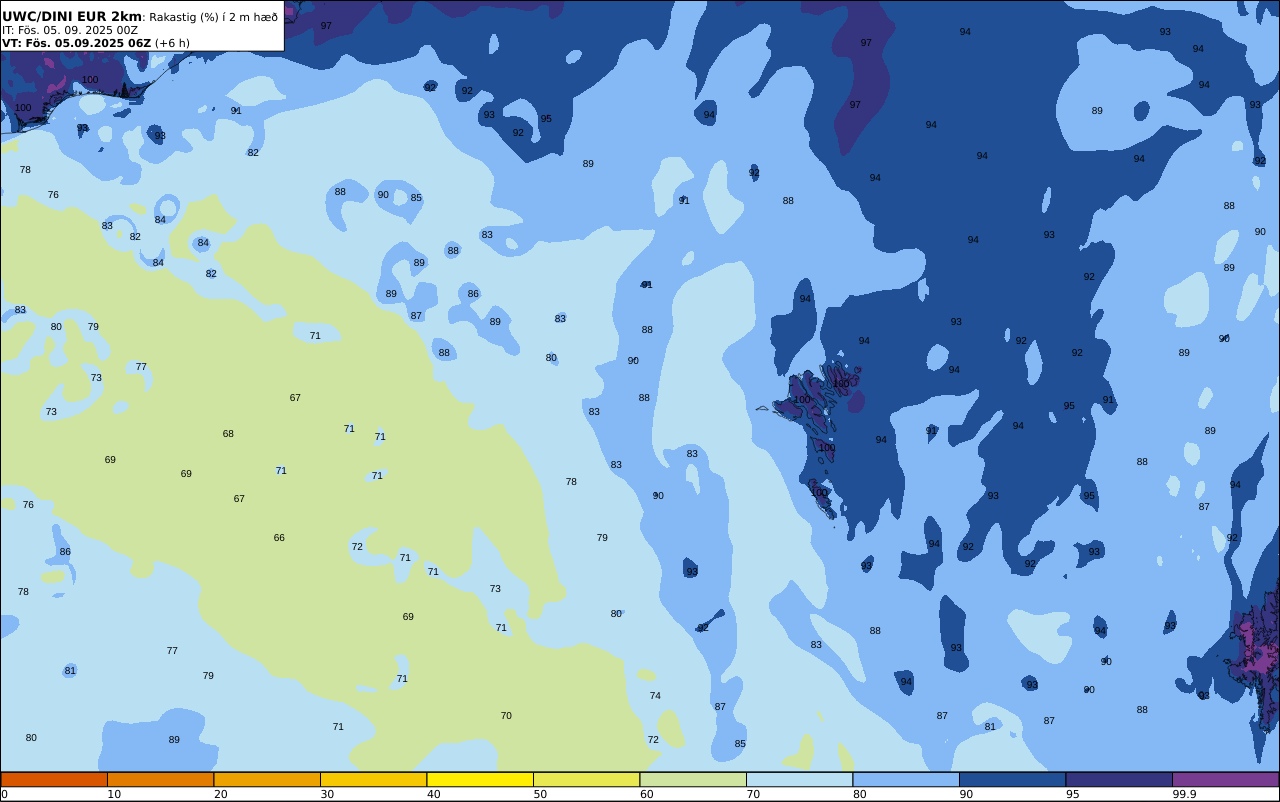1280x802 pixels.
Task: Select the 20–30 amber legend swatch
Action: (x=267, y=779)
